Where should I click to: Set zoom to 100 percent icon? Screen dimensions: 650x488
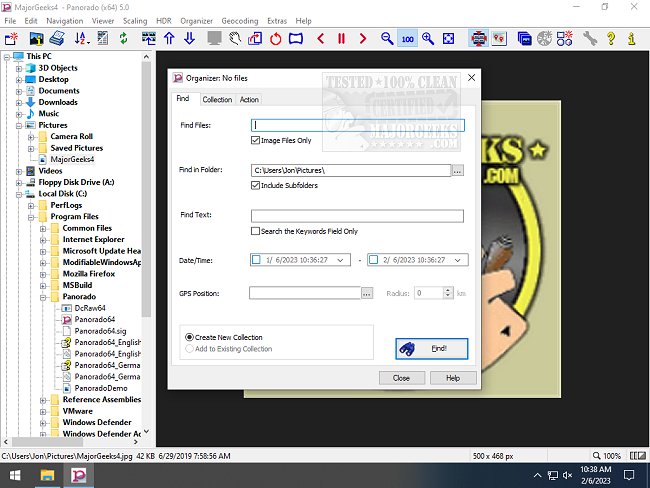tap(407, 39)
